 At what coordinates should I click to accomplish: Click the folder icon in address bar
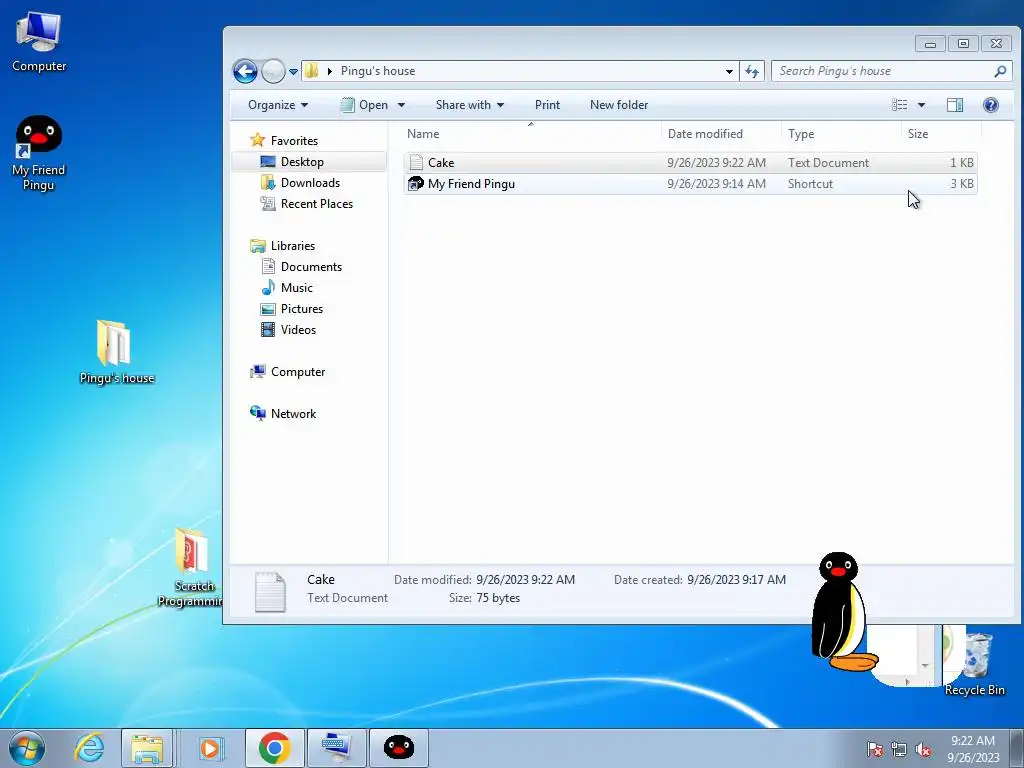point(312,71)
